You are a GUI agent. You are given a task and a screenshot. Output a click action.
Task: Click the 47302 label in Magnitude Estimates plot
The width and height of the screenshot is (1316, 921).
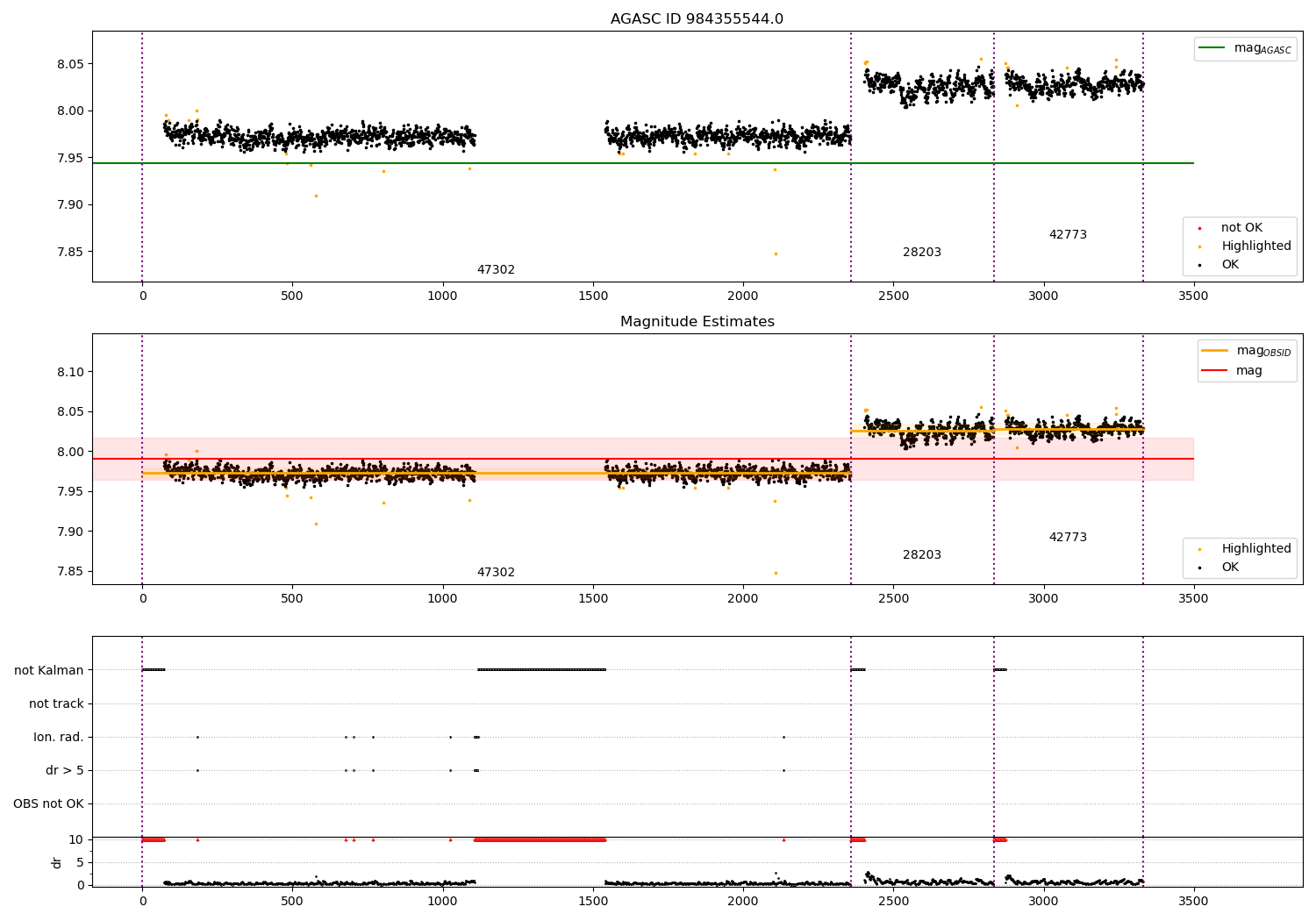tap(496, 573)
